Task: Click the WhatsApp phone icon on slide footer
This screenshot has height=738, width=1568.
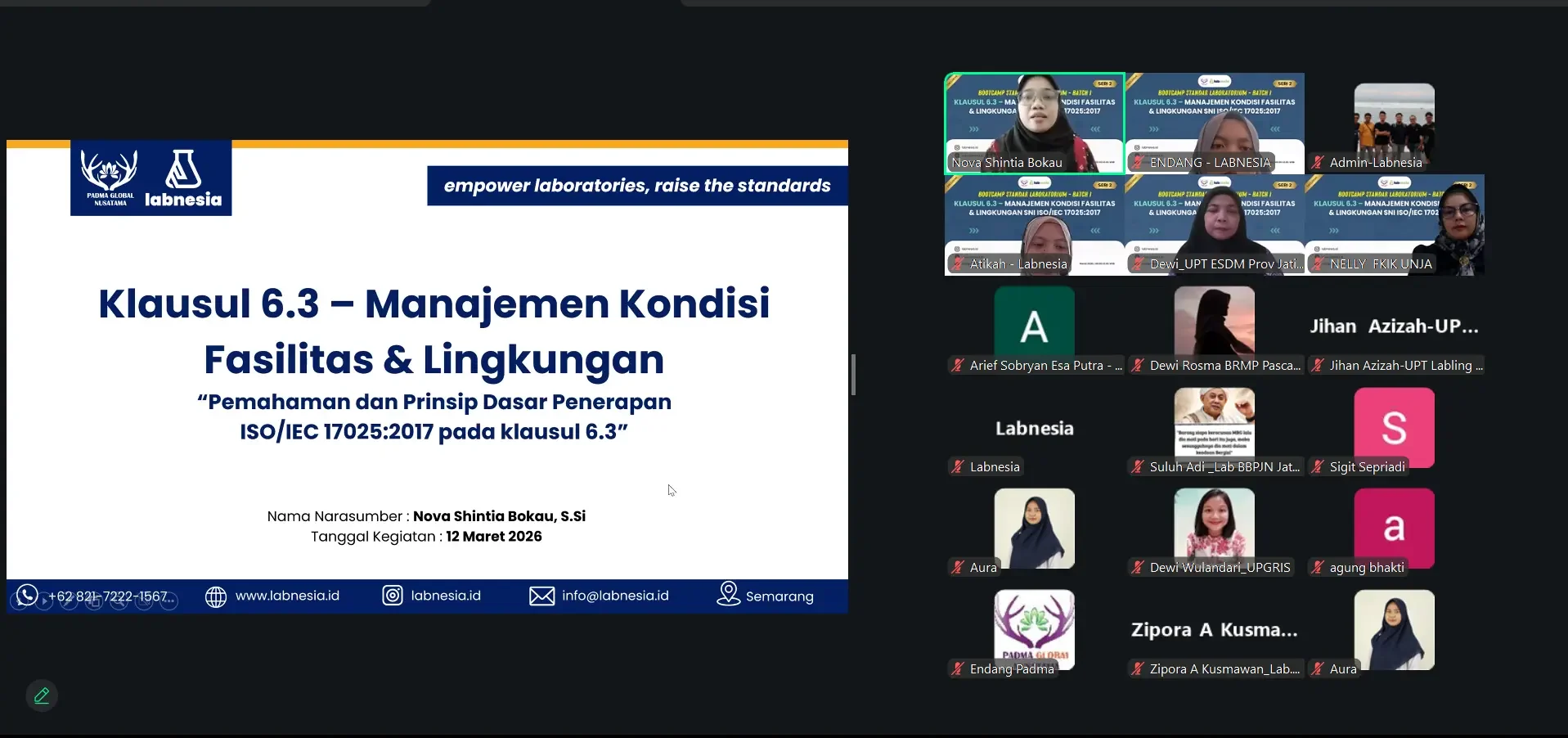Action: [26, 595]
